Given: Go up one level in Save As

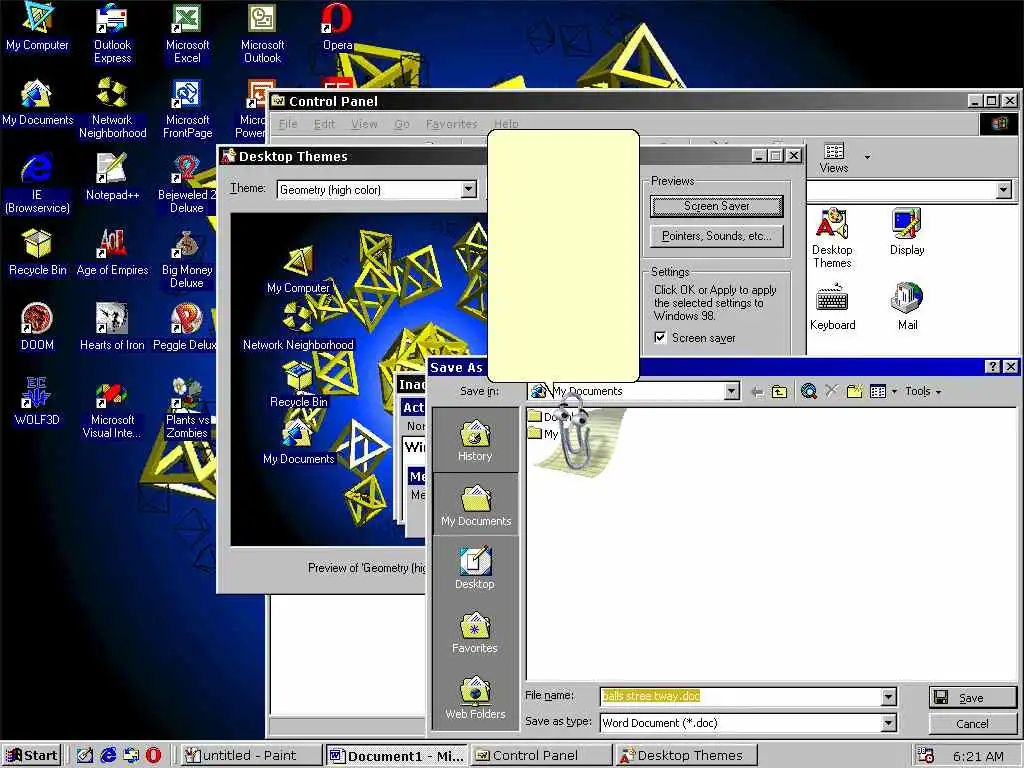Looking at the screenshot, I should [779, 391].
